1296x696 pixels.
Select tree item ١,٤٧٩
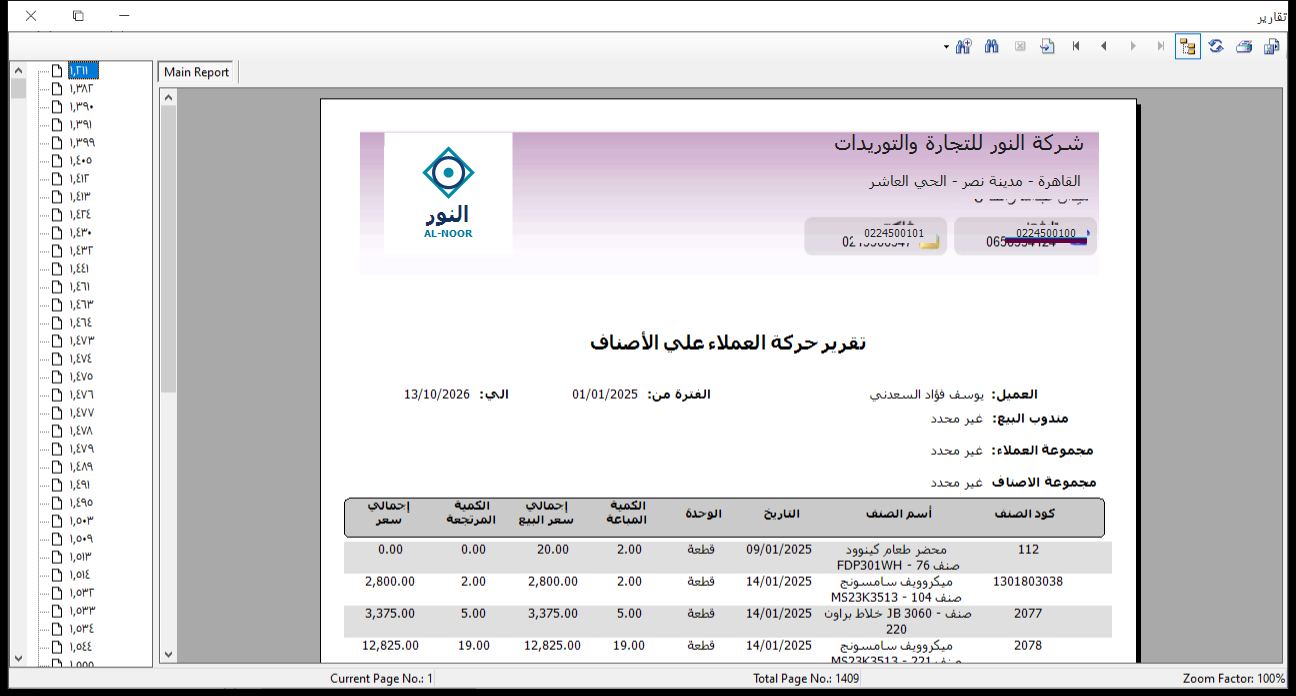click(x=81, y=449)
